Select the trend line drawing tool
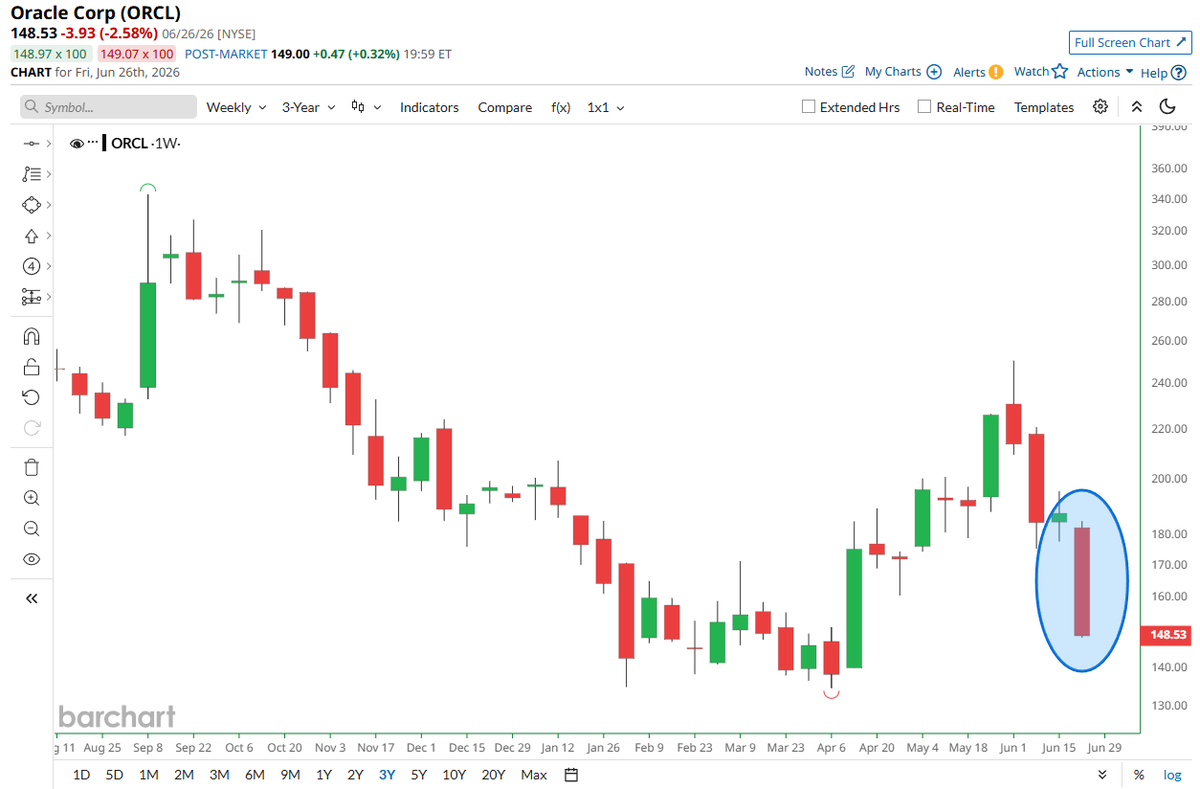1200x789 pixels. click(x=30, y=144)
